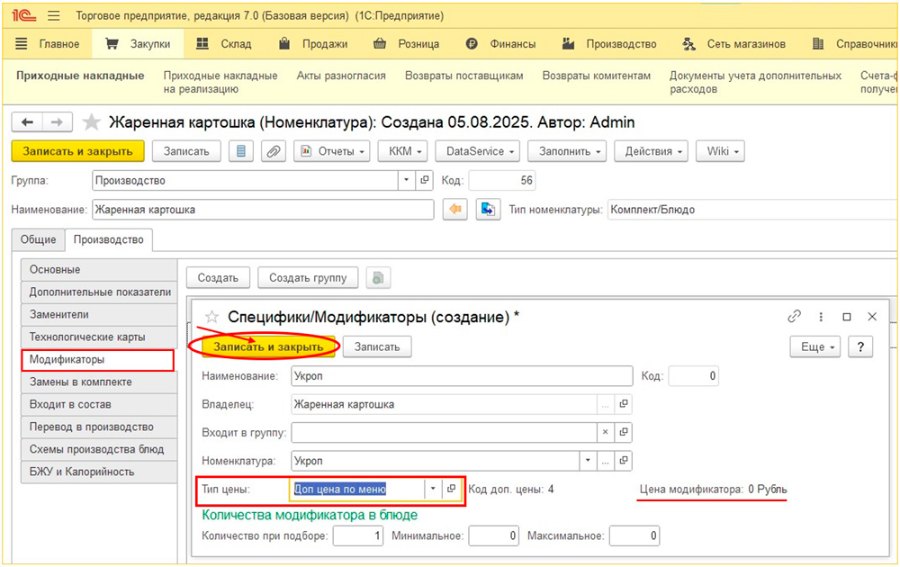Click the blue copy-name icon near Тип номенклатуры
Image resolution: width=900 pixels, height=567 pixels.
488,209
